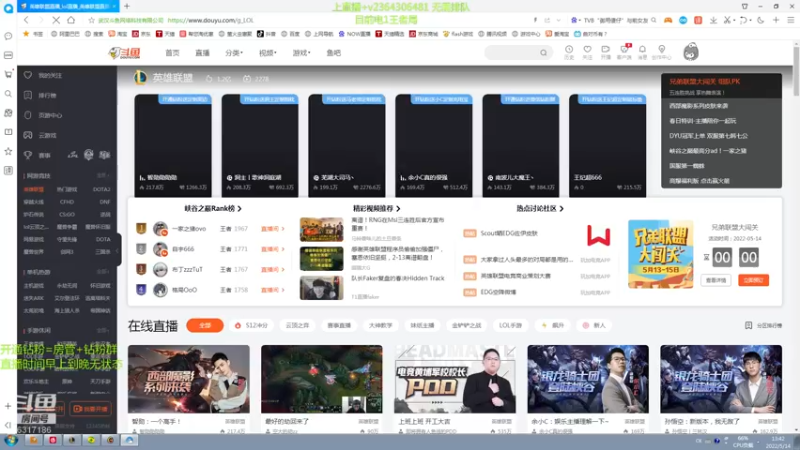Select the 大神教学 filter tab
This screenshot has height=450, width=800.
[x=380, y=325]
